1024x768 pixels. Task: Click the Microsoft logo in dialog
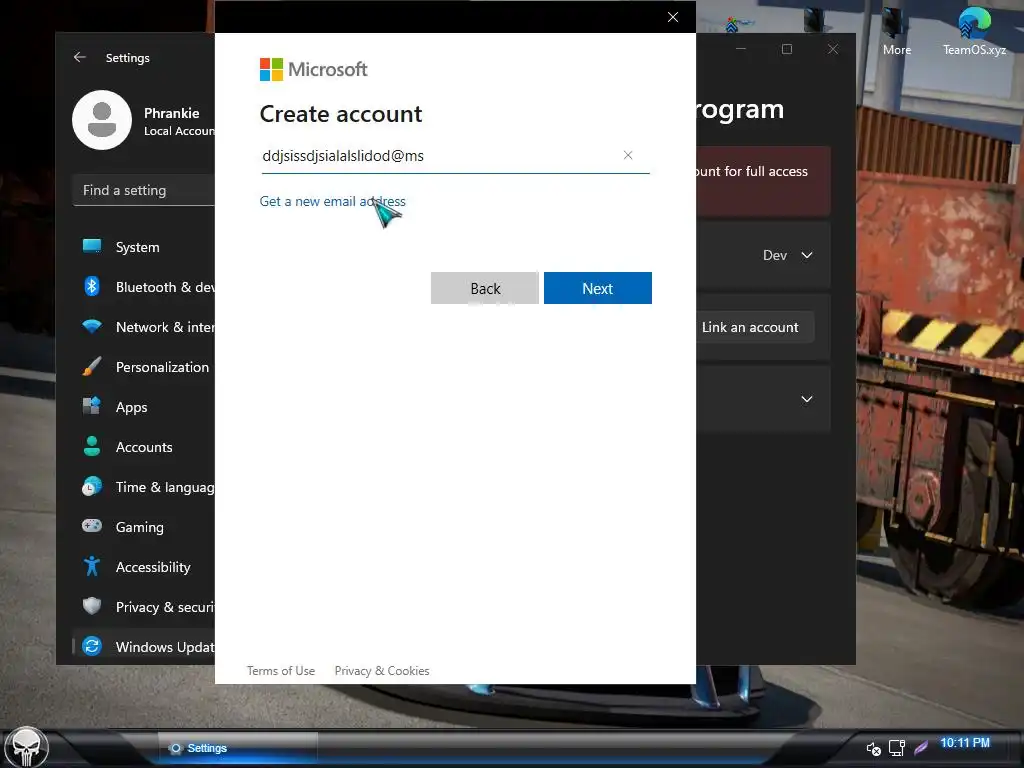pyautogui.click(x=313, y=69)
